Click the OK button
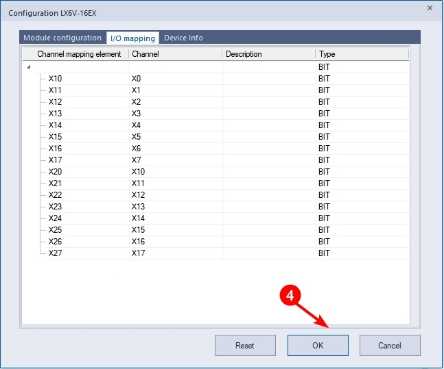This screenshot has height=369, width=444. (x=318, y=345)
